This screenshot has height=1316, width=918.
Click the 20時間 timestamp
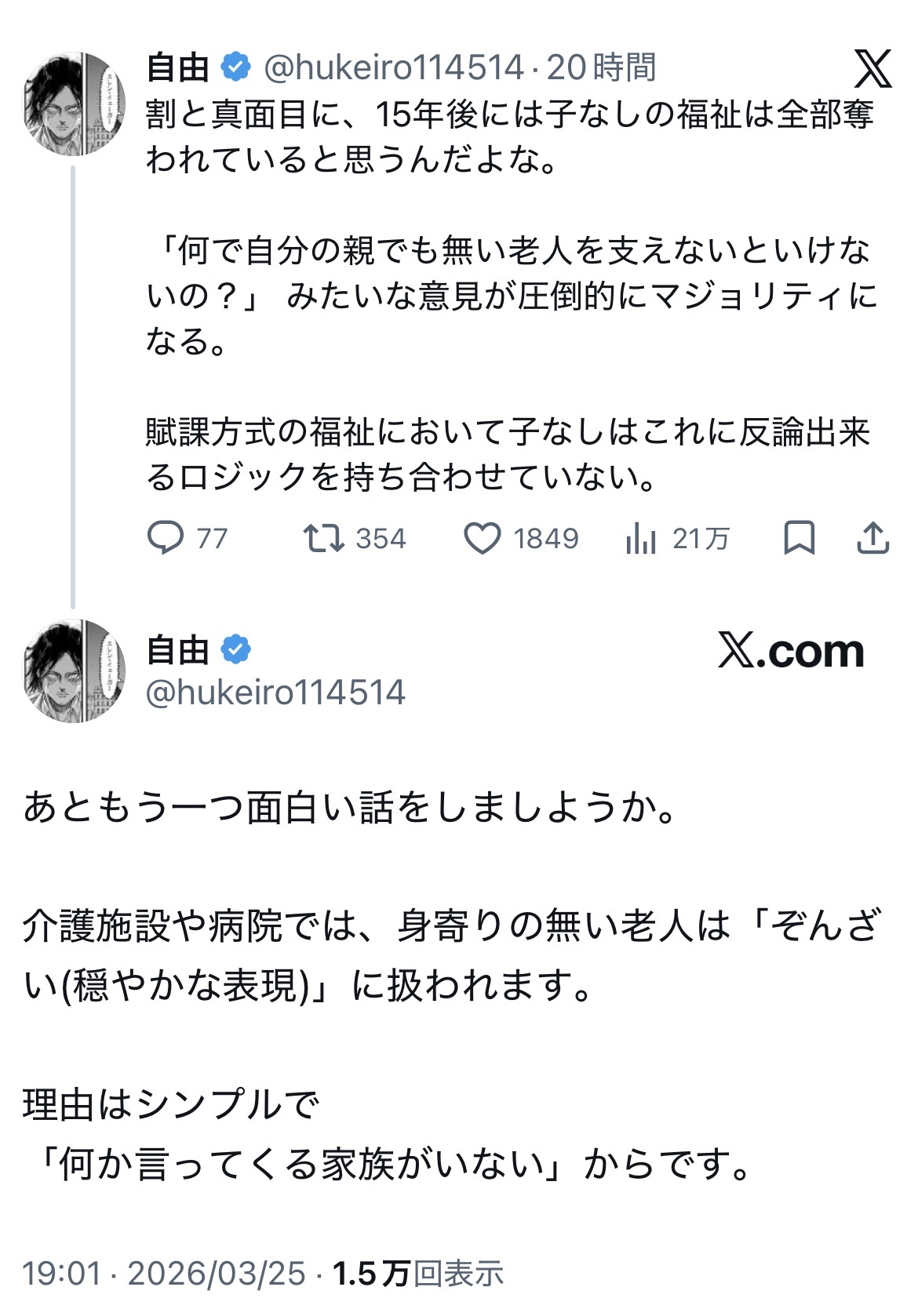(x=601, y=68)
